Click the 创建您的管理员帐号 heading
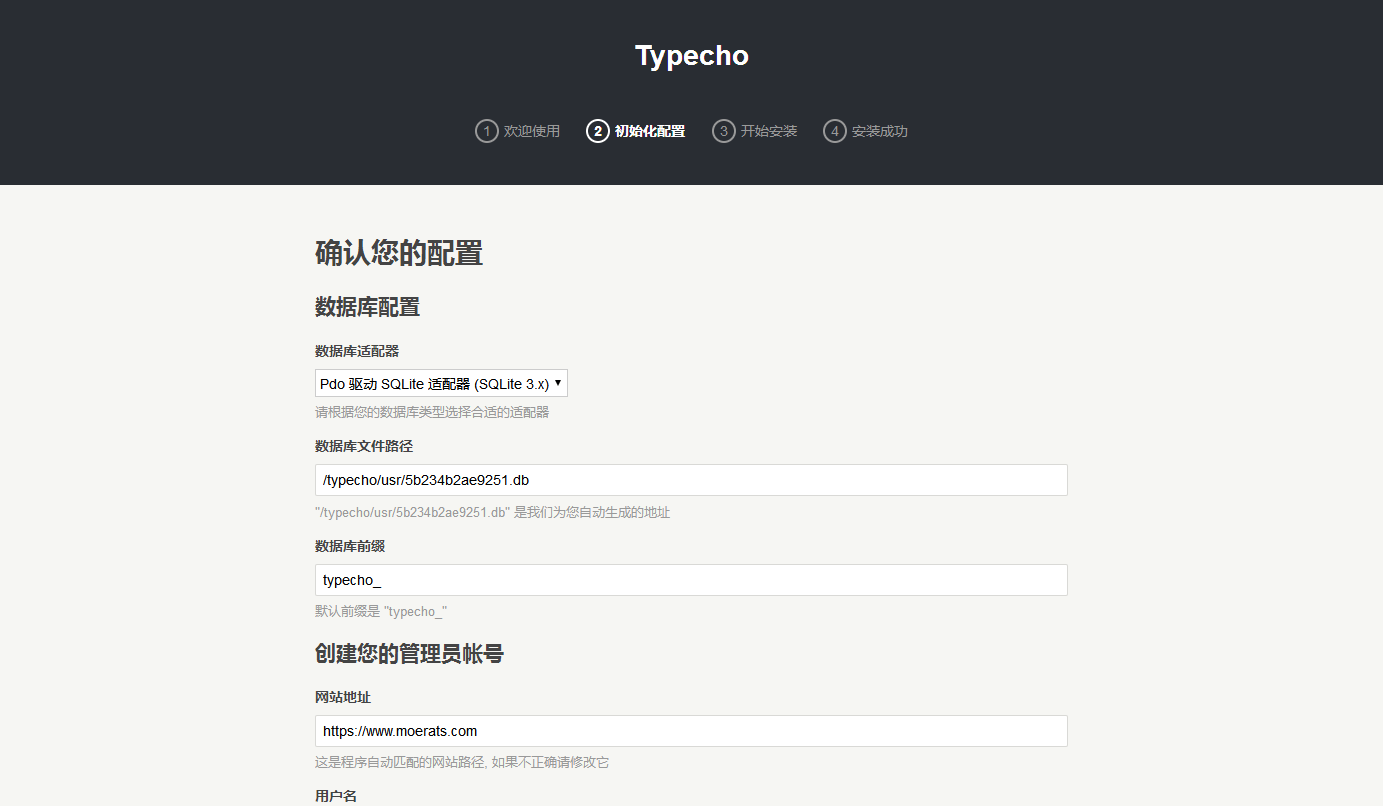This screenshot has height=806, width=1383. pyautogui.click(x=409, y=654)
